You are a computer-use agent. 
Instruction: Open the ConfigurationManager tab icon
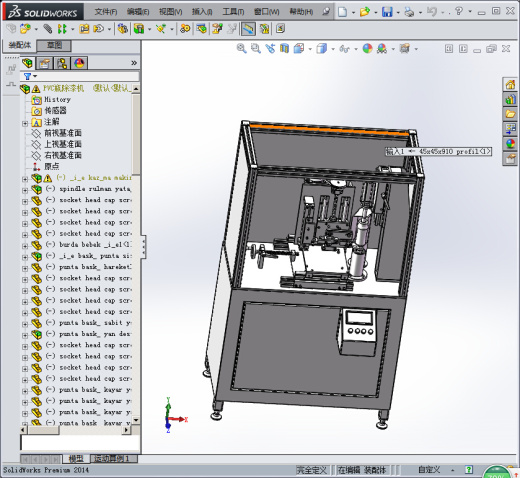click(x=62, y=63)
